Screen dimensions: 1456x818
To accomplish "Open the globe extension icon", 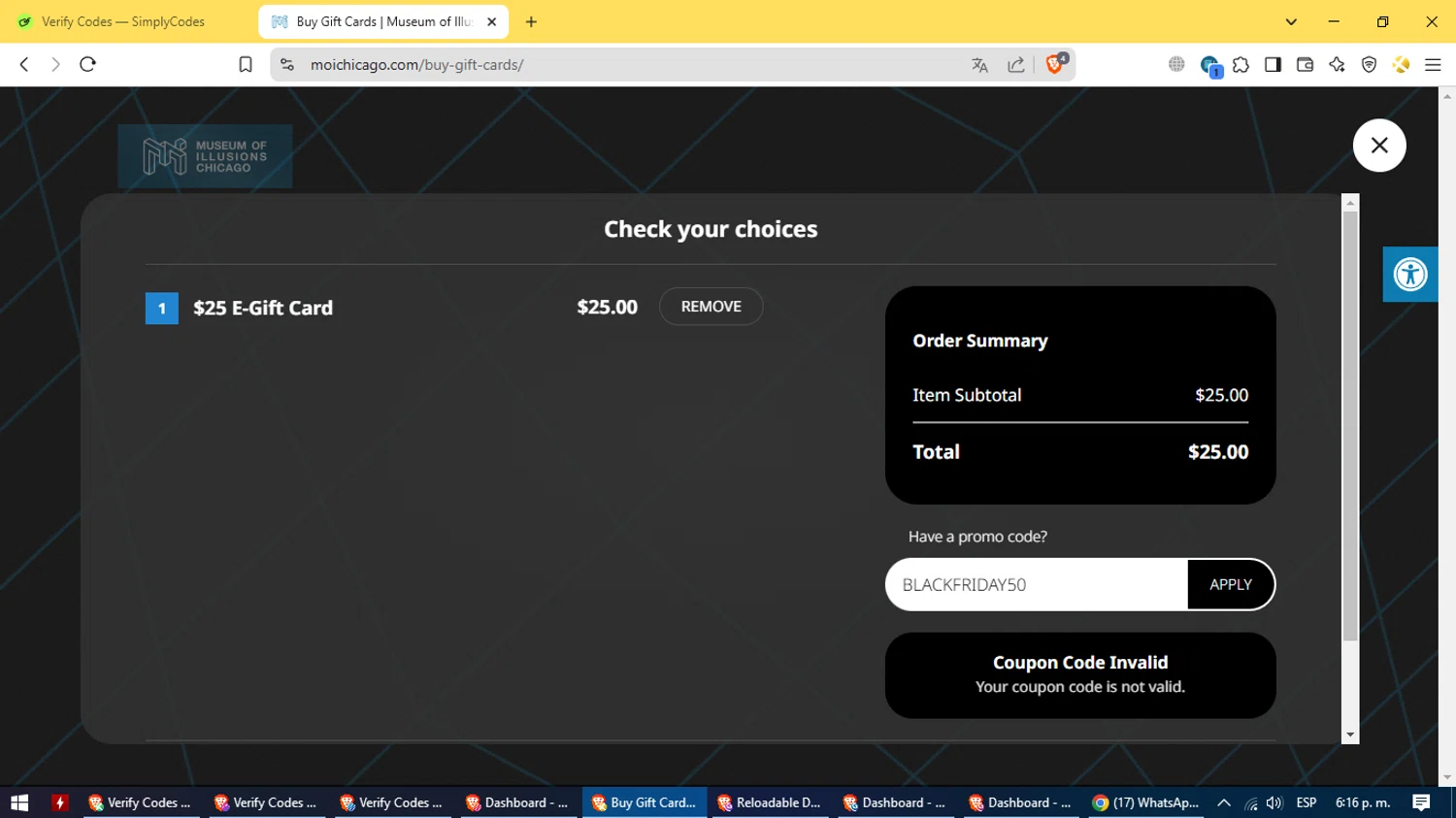I will pos(1176,64).
